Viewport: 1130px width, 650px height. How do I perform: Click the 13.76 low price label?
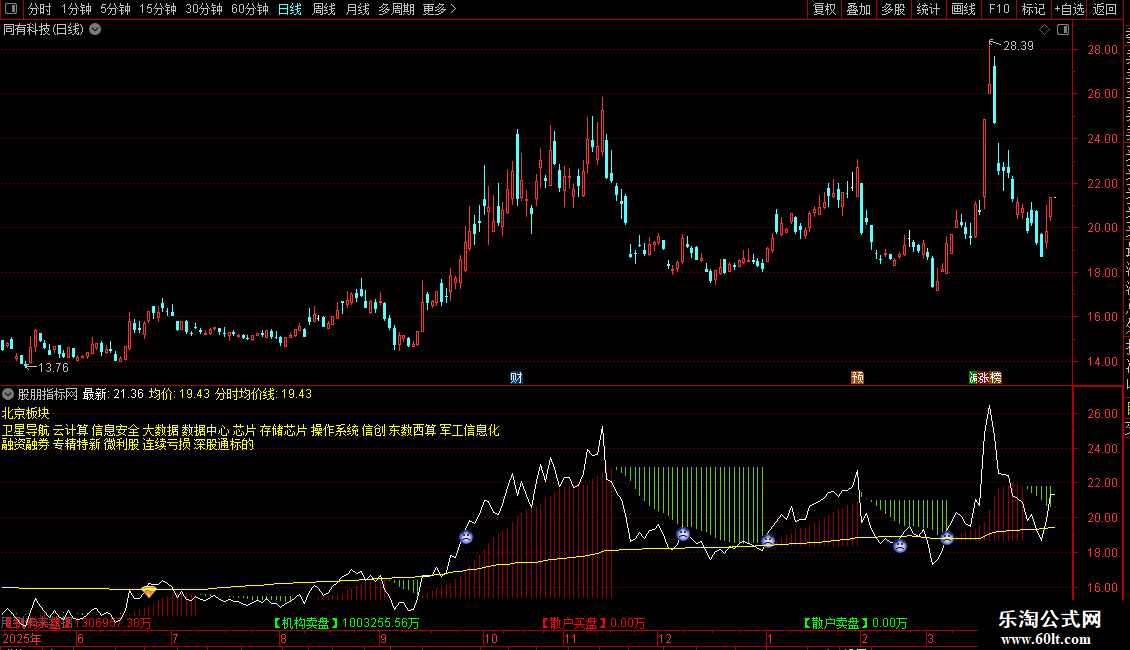point(53,368)
